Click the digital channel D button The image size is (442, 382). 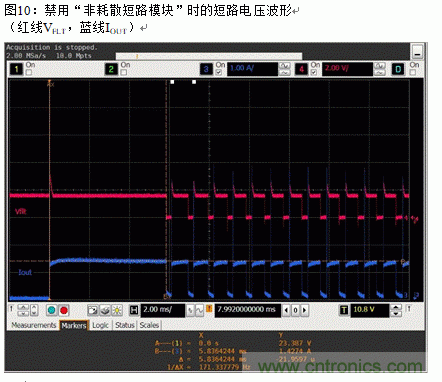(x=398, y=69)
